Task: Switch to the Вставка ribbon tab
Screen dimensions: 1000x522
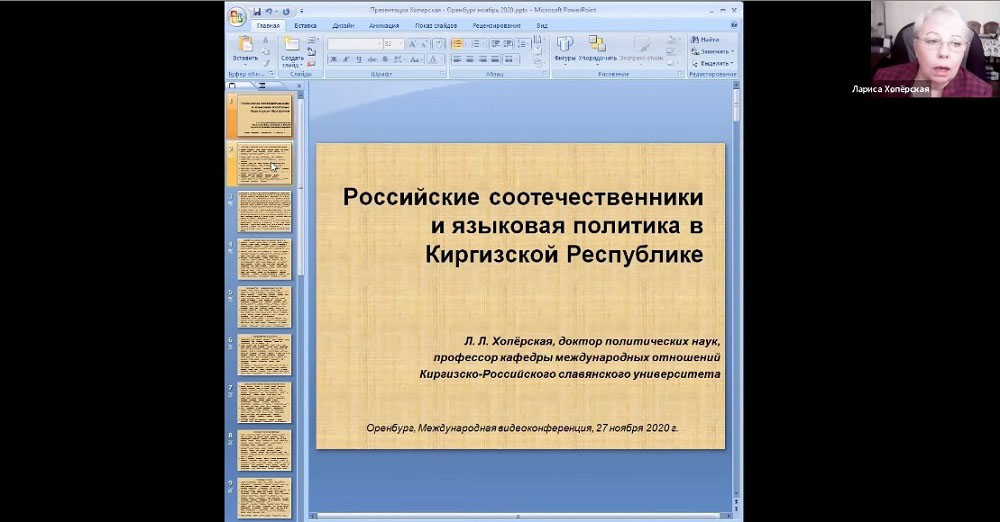Action: pyautogui.click(x=306, y=25)
